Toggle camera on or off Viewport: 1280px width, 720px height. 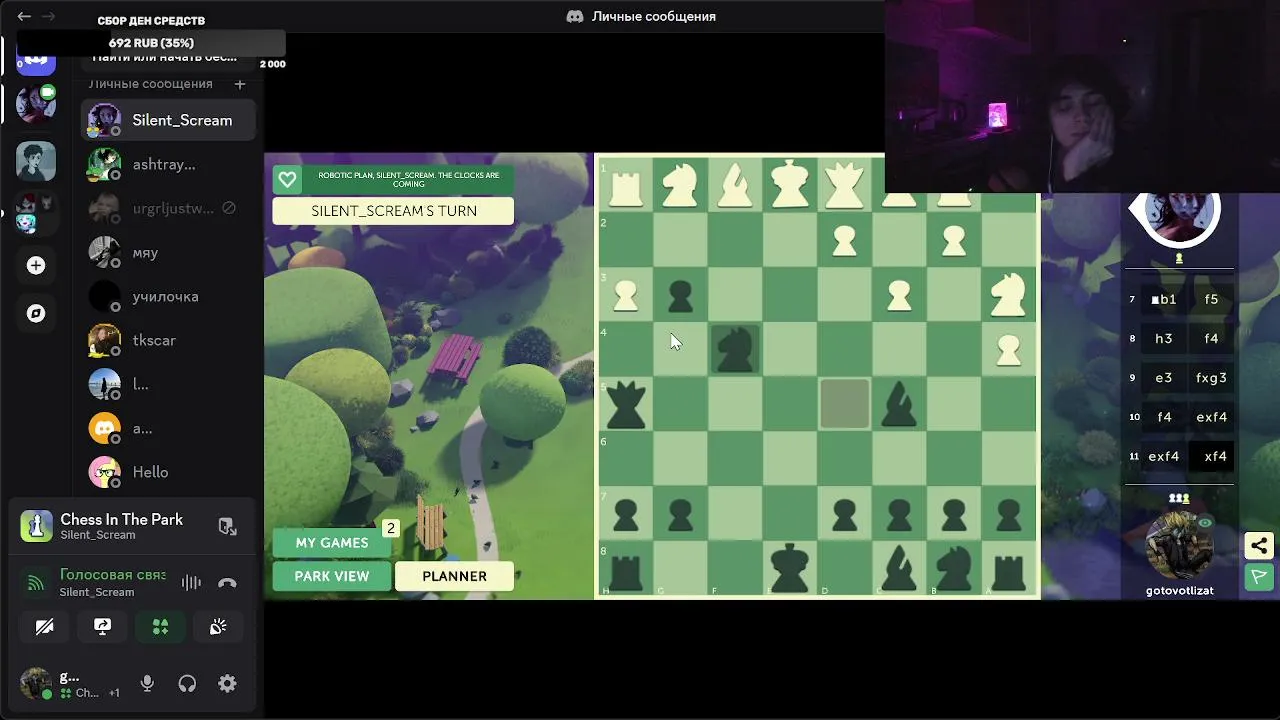(44, 627)
